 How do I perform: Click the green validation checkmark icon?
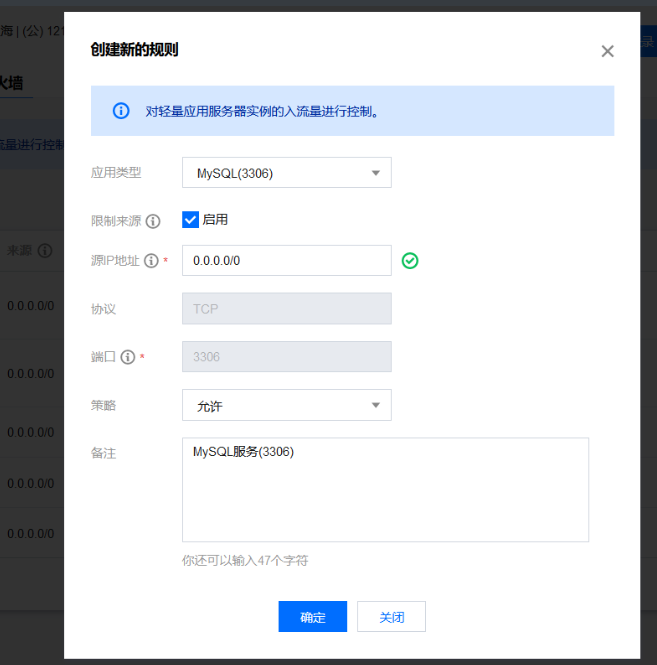(410, 260)
